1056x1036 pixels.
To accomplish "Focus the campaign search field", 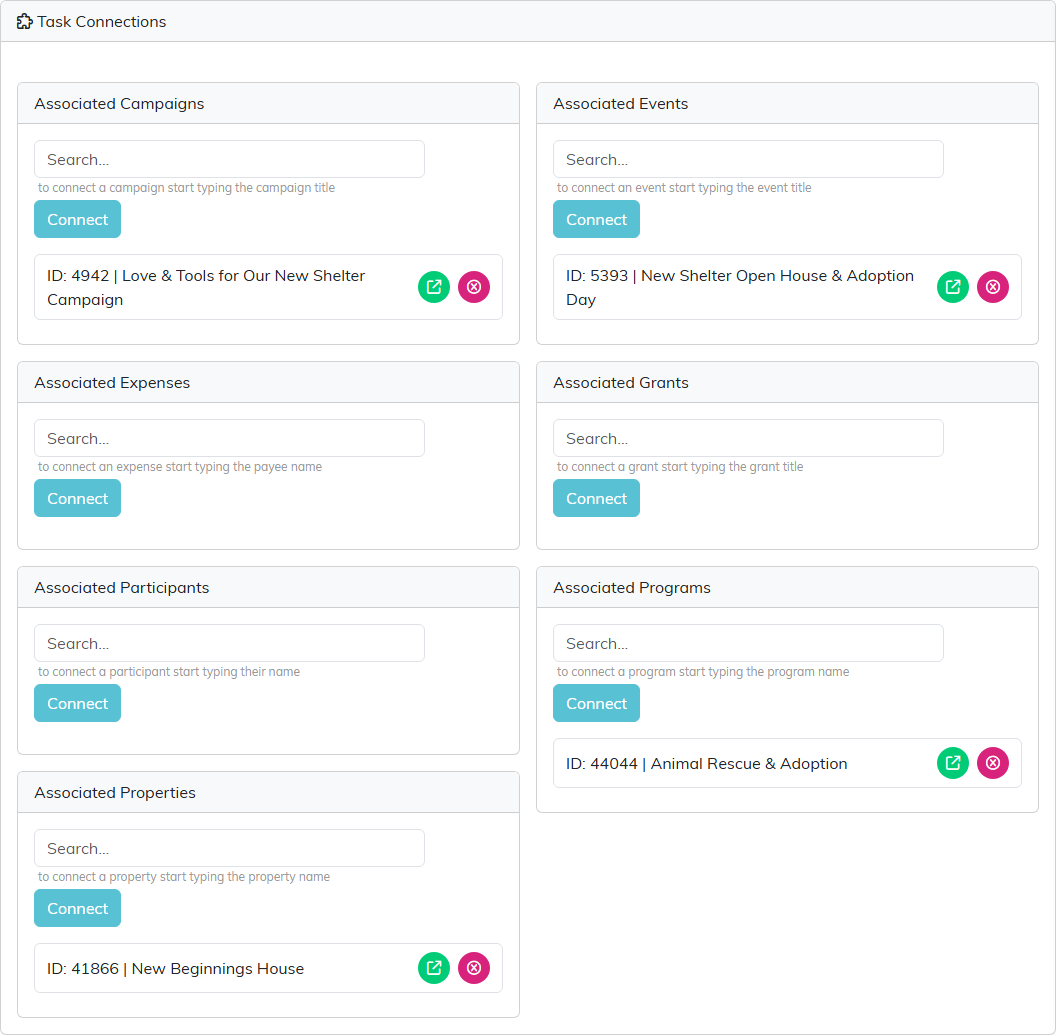I will (x=229, y=159).
